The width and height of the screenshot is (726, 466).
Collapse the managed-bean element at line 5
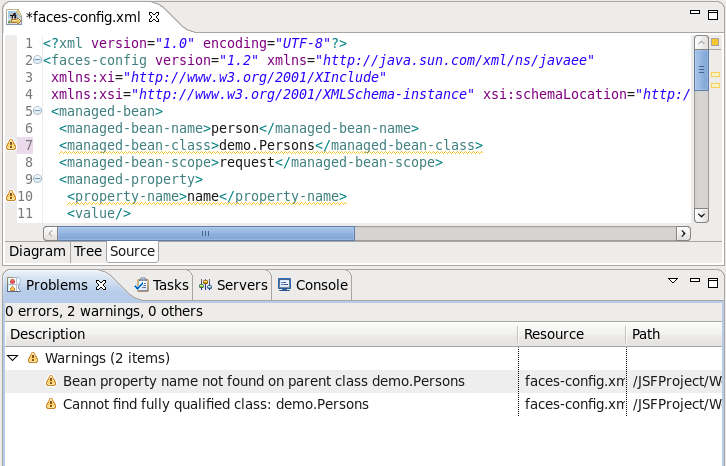[38, 111]
